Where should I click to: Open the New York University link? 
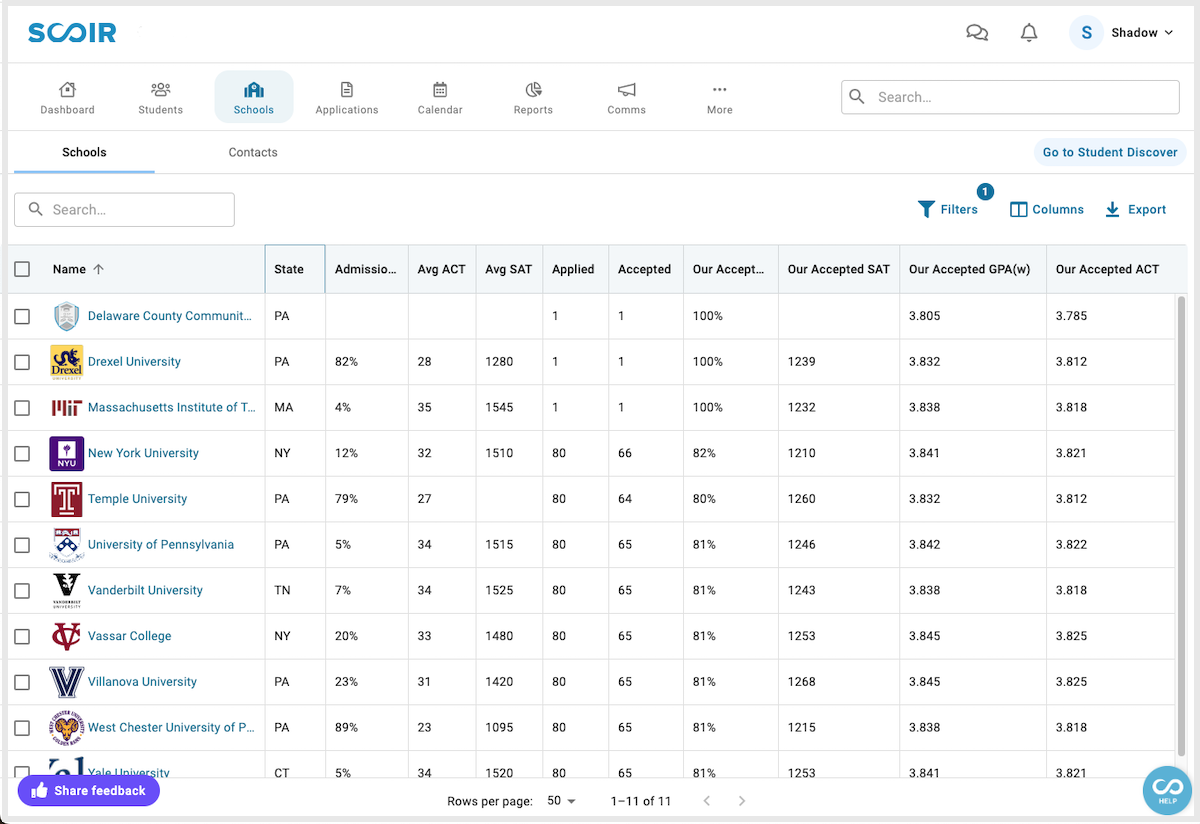point(143,454)
